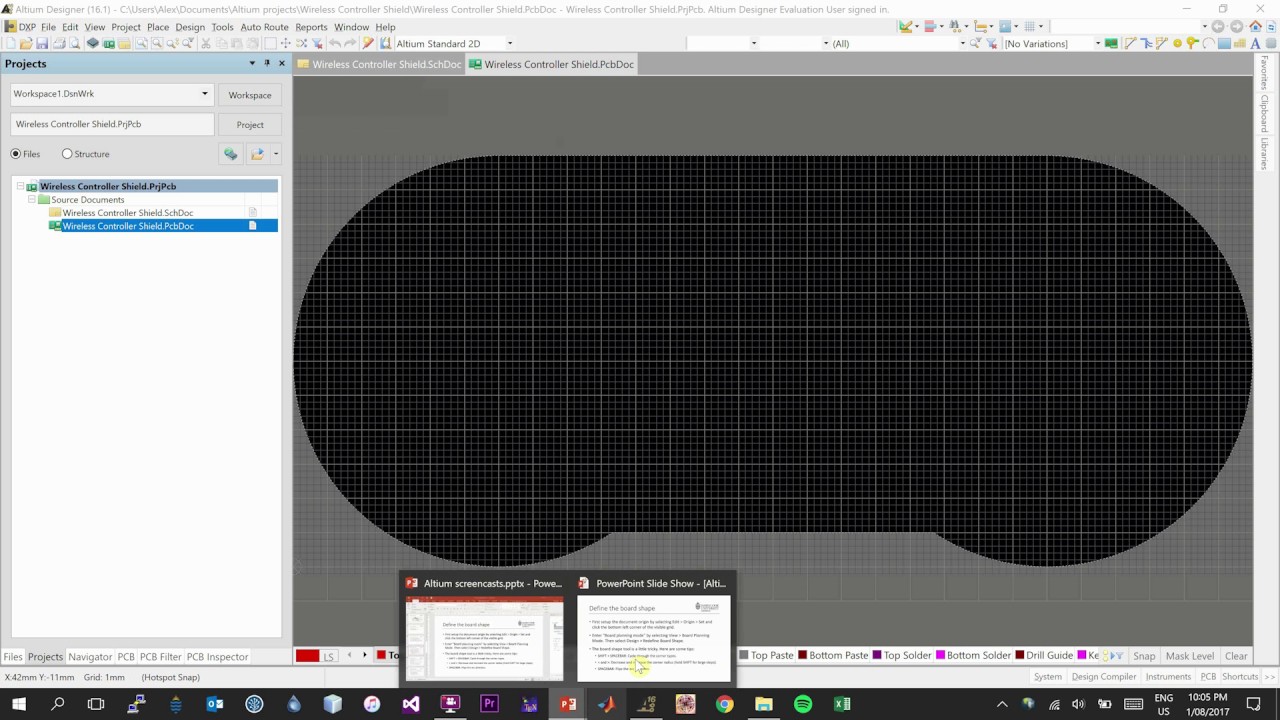This screenshot has height=720, width=1280.
Task: Select PowerPoint Slide Show thumbnail preview
Action: pyautogui.click(x=654, y=636)
